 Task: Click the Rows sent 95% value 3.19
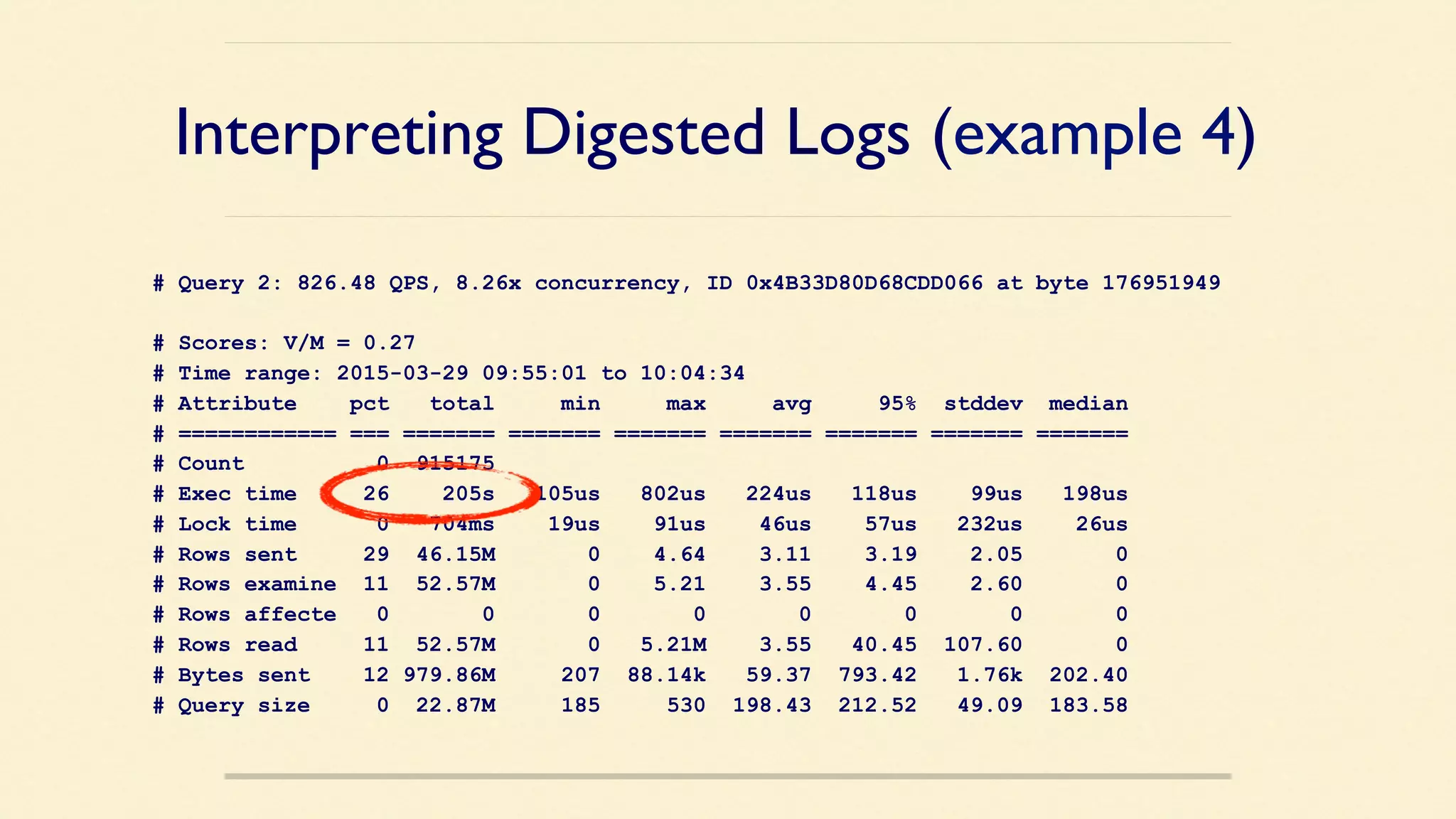click(891, 554)
